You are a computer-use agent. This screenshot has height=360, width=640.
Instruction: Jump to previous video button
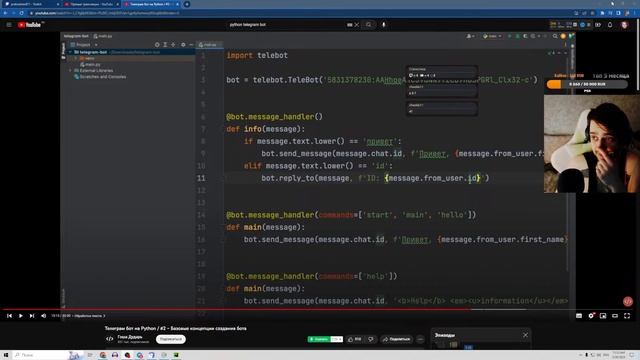click(9, 316)
